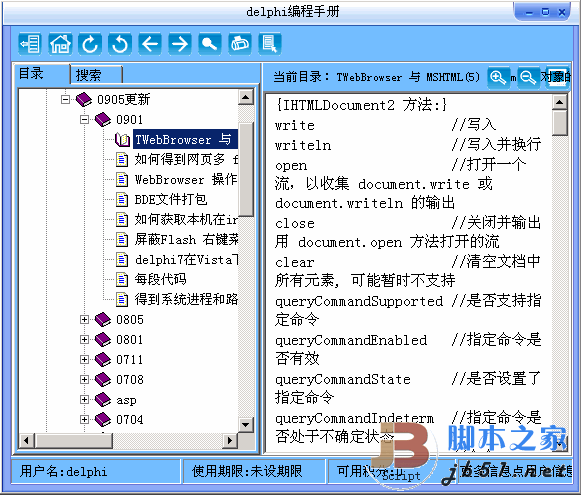581x495 pixels.
Task: Open the BDE文件打包 topic
Action: pos(171,199)
